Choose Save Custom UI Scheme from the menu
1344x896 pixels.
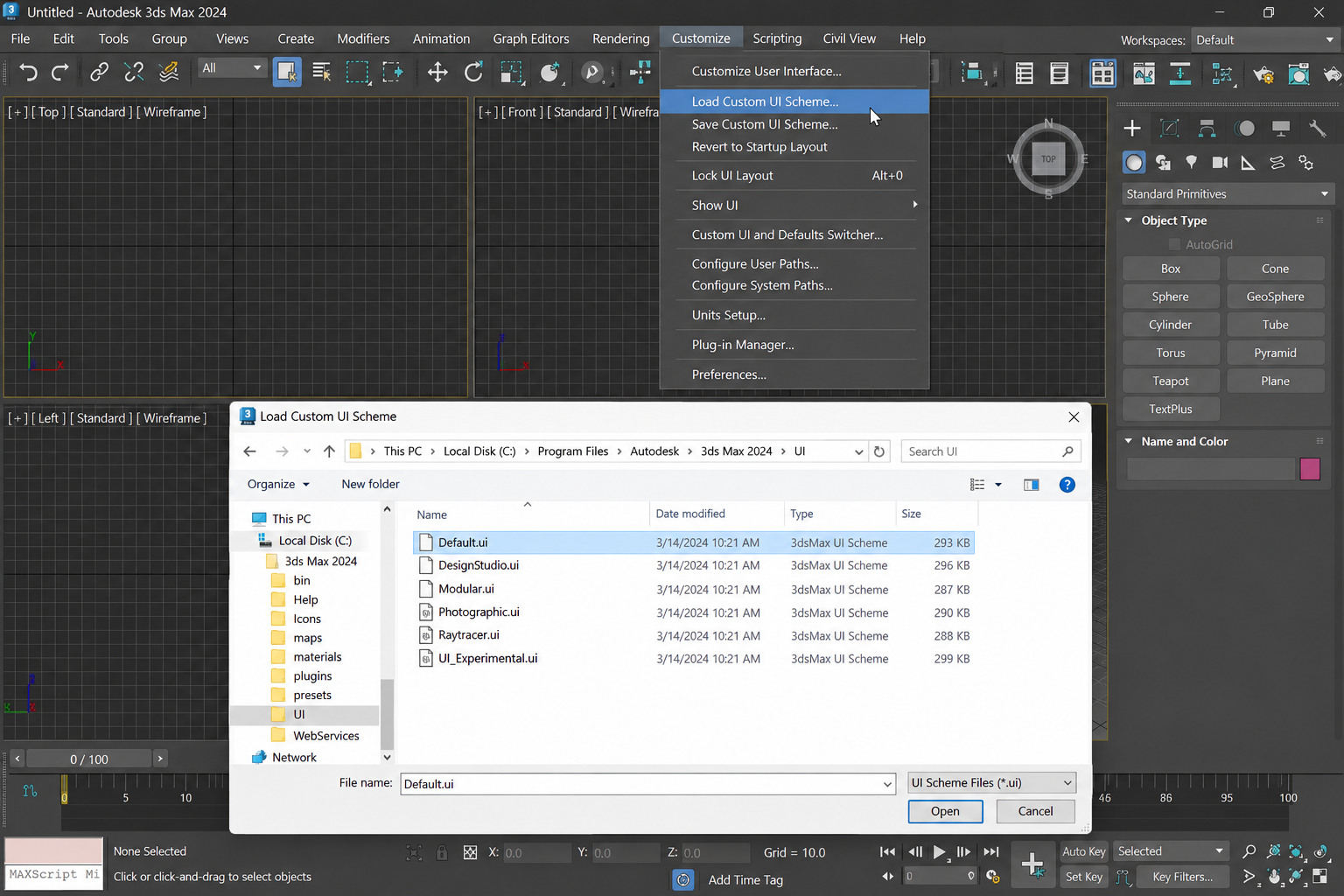pos(765,124)
